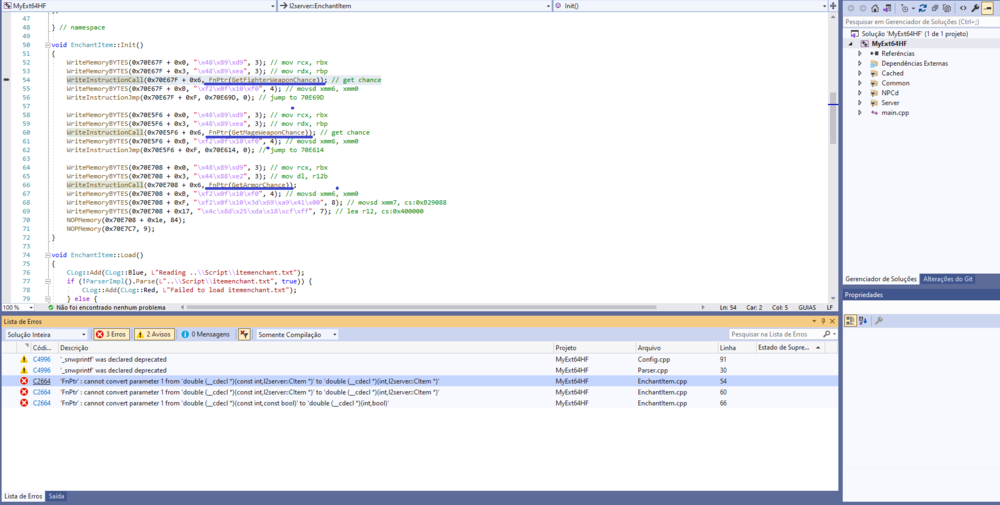The width and height of the screenshot is (1000, 505).
Task: Click the C2664 error code link on line 54
Action: coord(41,381)
